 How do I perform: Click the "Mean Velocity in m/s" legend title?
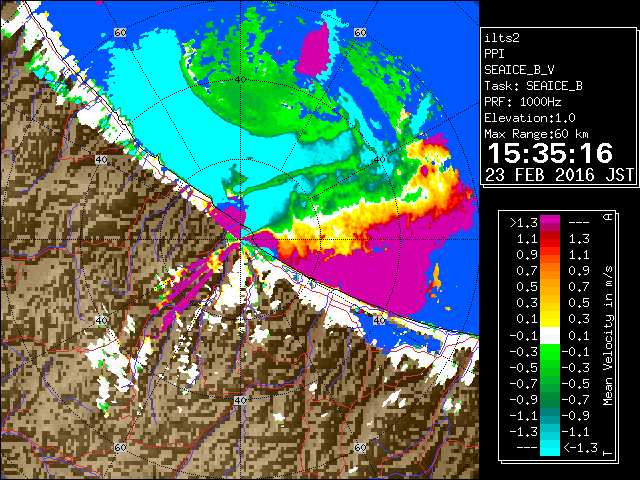click(x=608, y=336)
